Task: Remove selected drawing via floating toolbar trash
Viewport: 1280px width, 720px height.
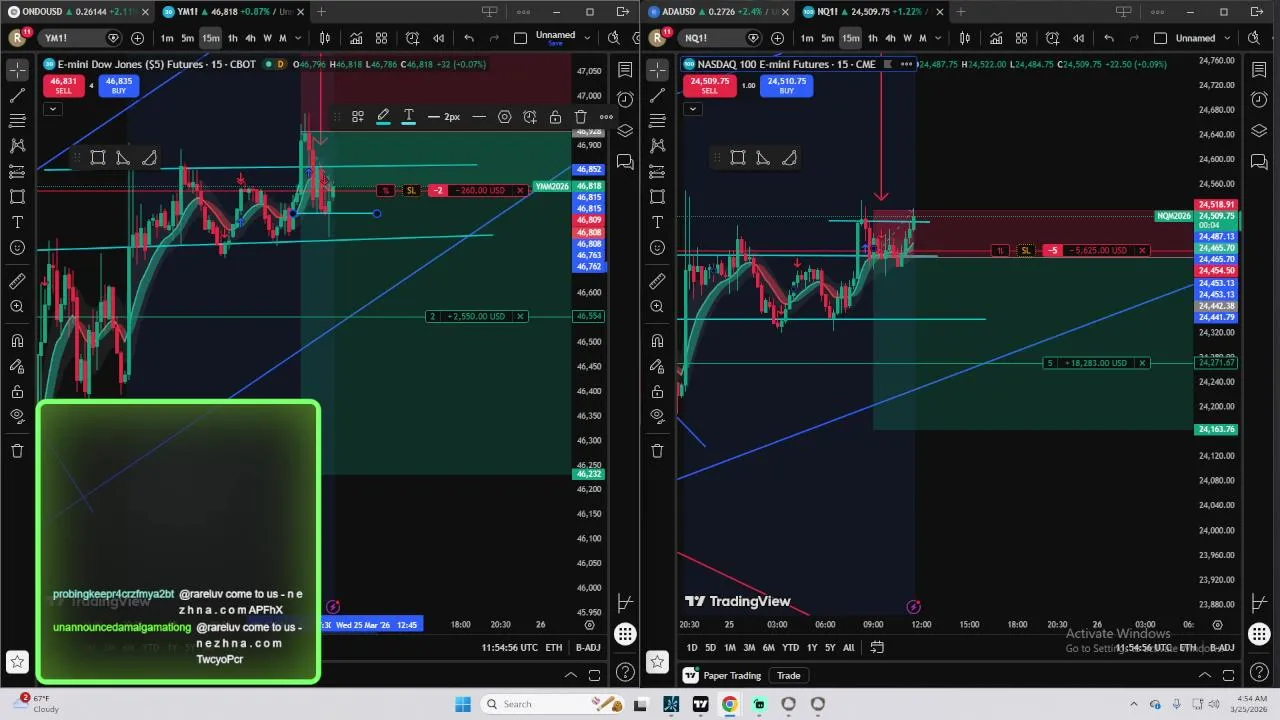Action: coord(580,117)
